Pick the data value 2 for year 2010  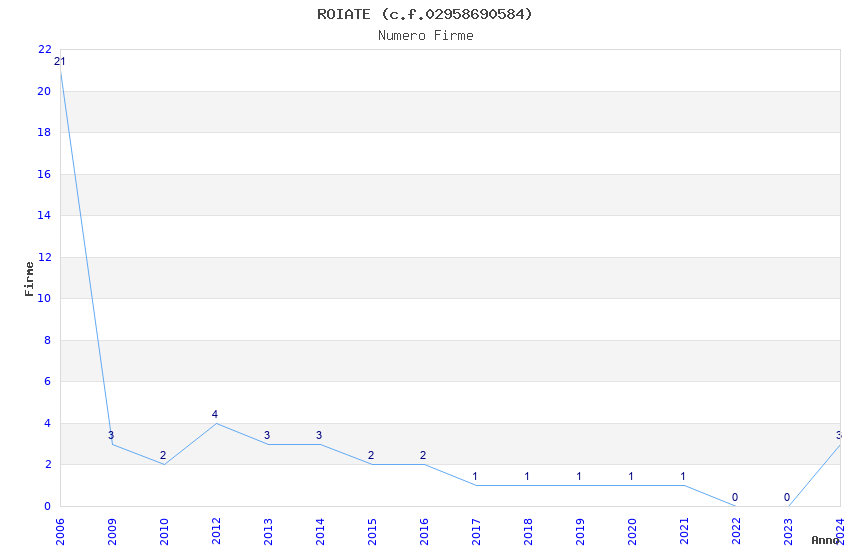pos(163,455)
